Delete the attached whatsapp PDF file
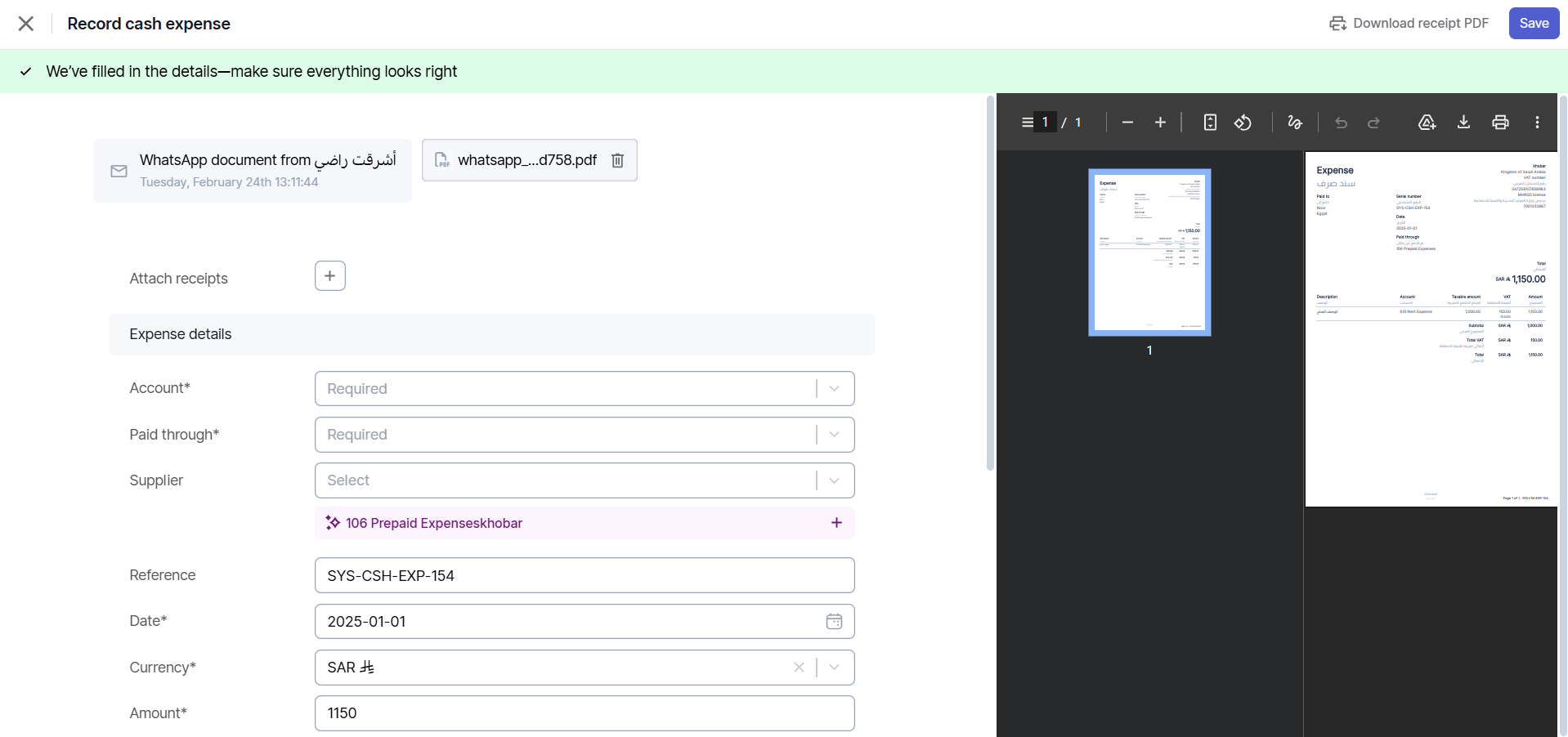Screen dimensions: 1568x737 (618, 160)
